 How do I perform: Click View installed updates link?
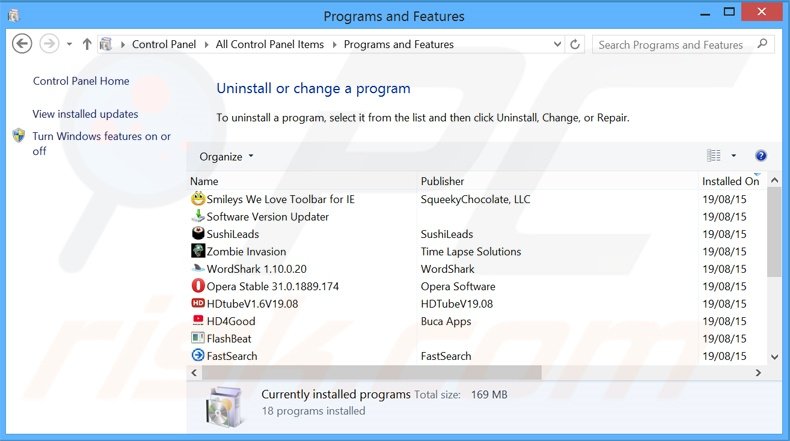point(85,114)
